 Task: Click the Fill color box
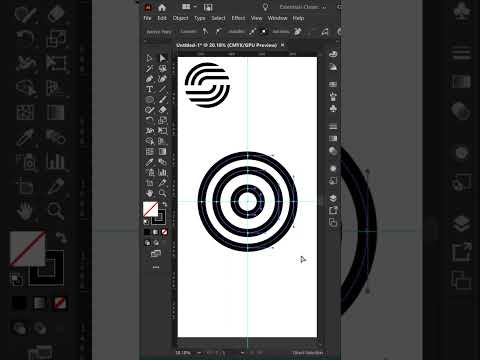click(x=150, y=209)
